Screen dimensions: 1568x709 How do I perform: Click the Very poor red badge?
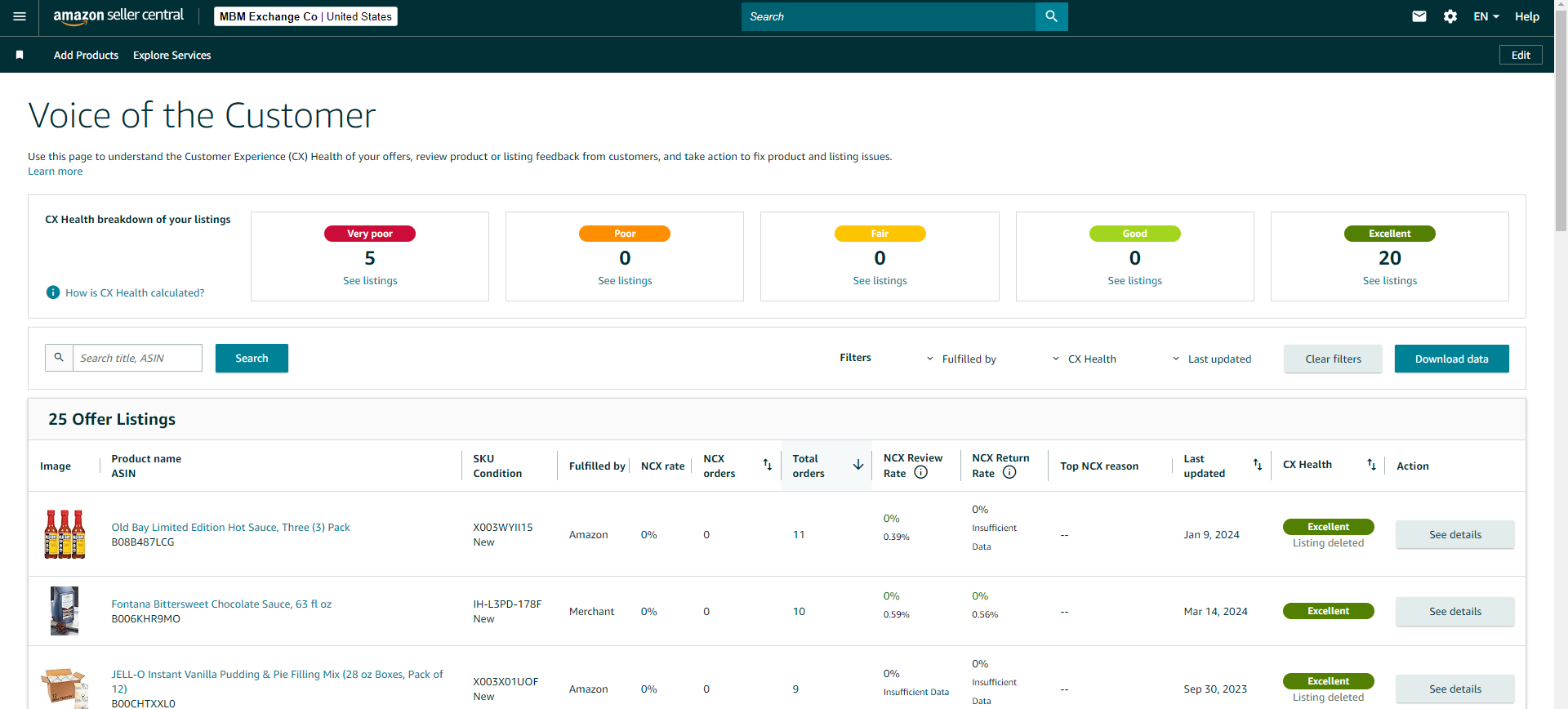coord(370,234)
